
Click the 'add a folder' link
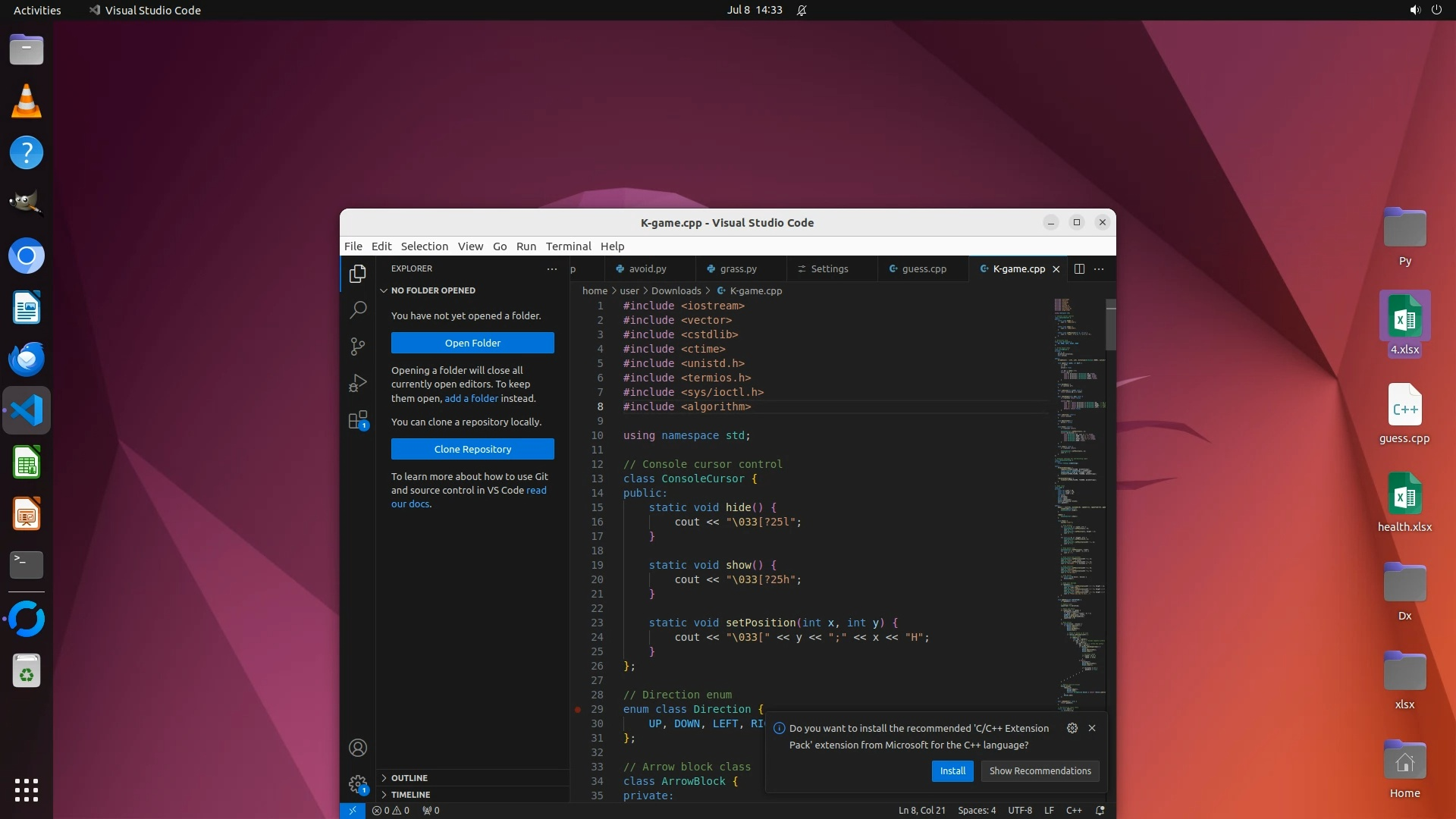(471, 398)
